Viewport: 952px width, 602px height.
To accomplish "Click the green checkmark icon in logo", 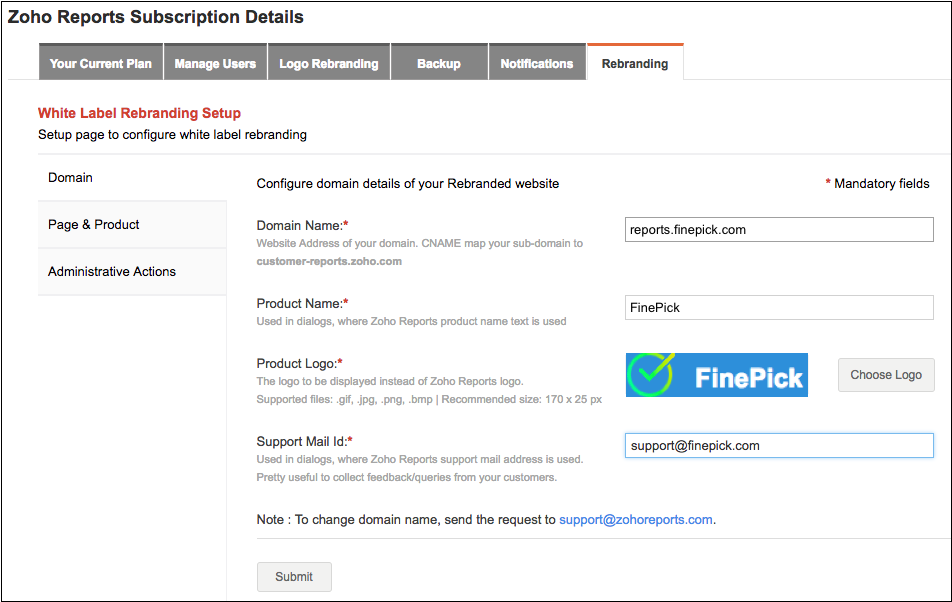I will [x=650, y=375].
